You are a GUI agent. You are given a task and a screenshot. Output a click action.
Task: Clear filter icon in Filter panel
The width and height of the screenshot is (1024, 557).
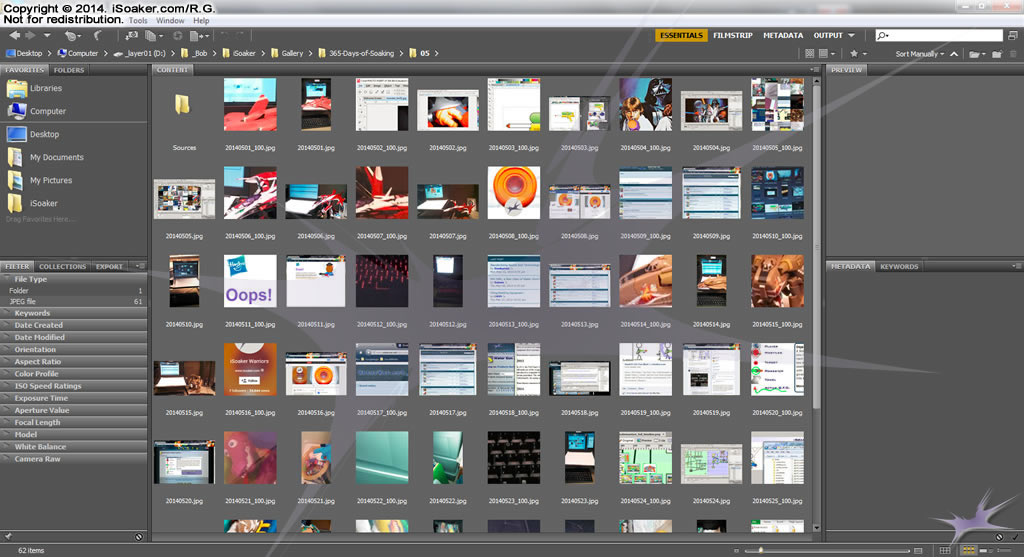[x=138, y=537]
